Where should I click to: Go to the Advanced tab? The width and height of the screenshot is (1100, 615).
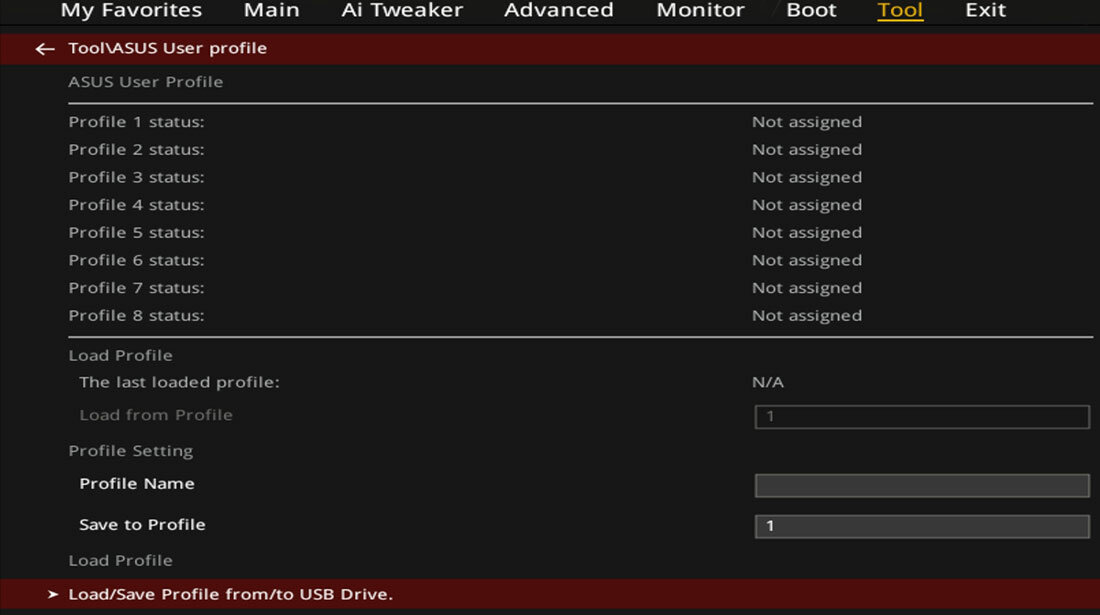(558, 10)
